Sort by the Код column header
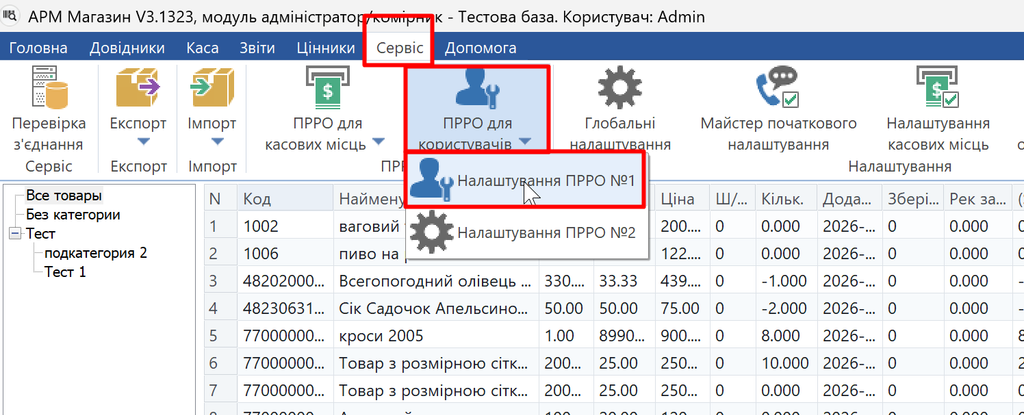 [285, 199]
